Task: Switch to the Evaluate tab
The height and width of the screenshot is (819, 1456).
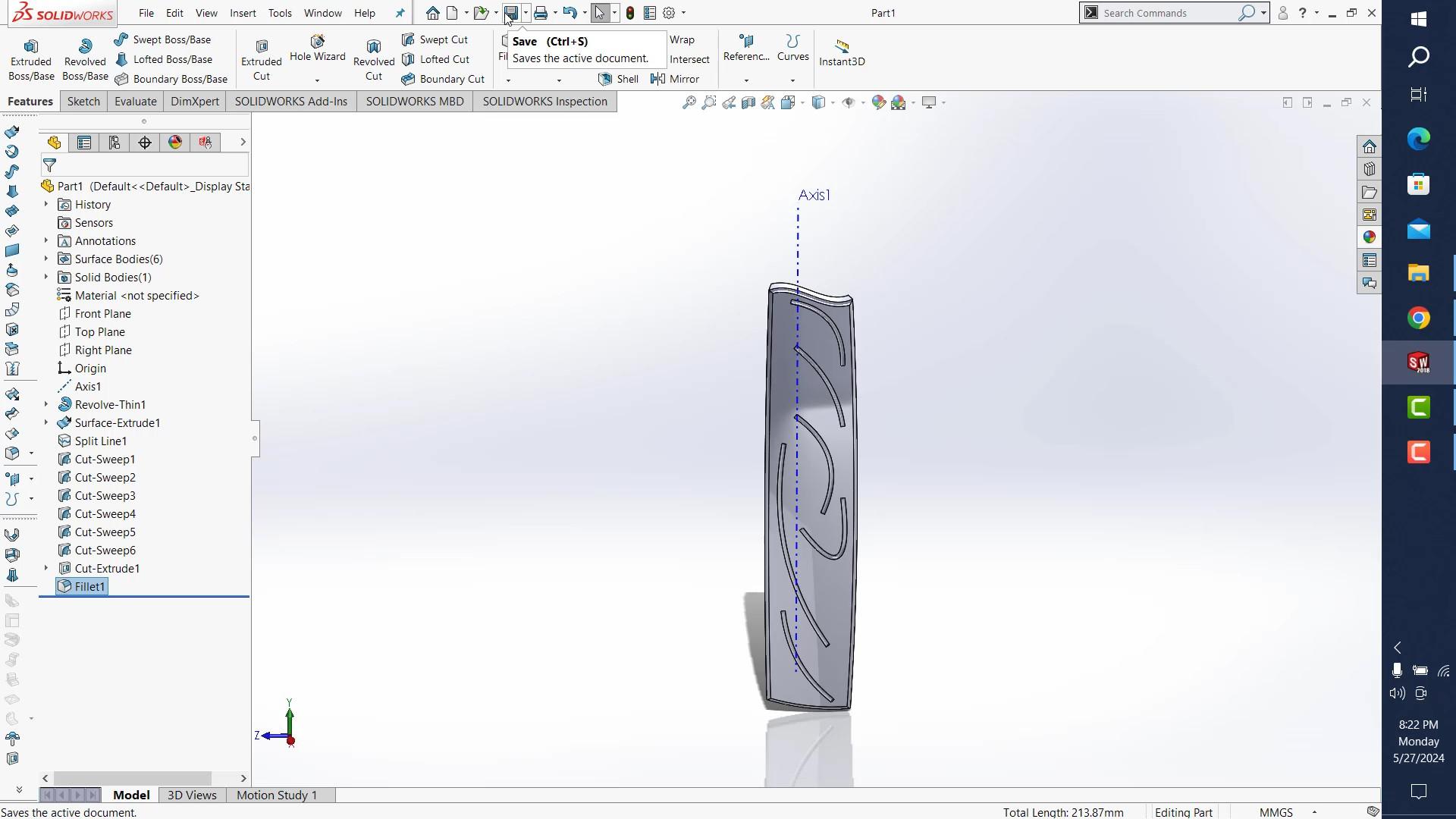Action: point(135,102)
